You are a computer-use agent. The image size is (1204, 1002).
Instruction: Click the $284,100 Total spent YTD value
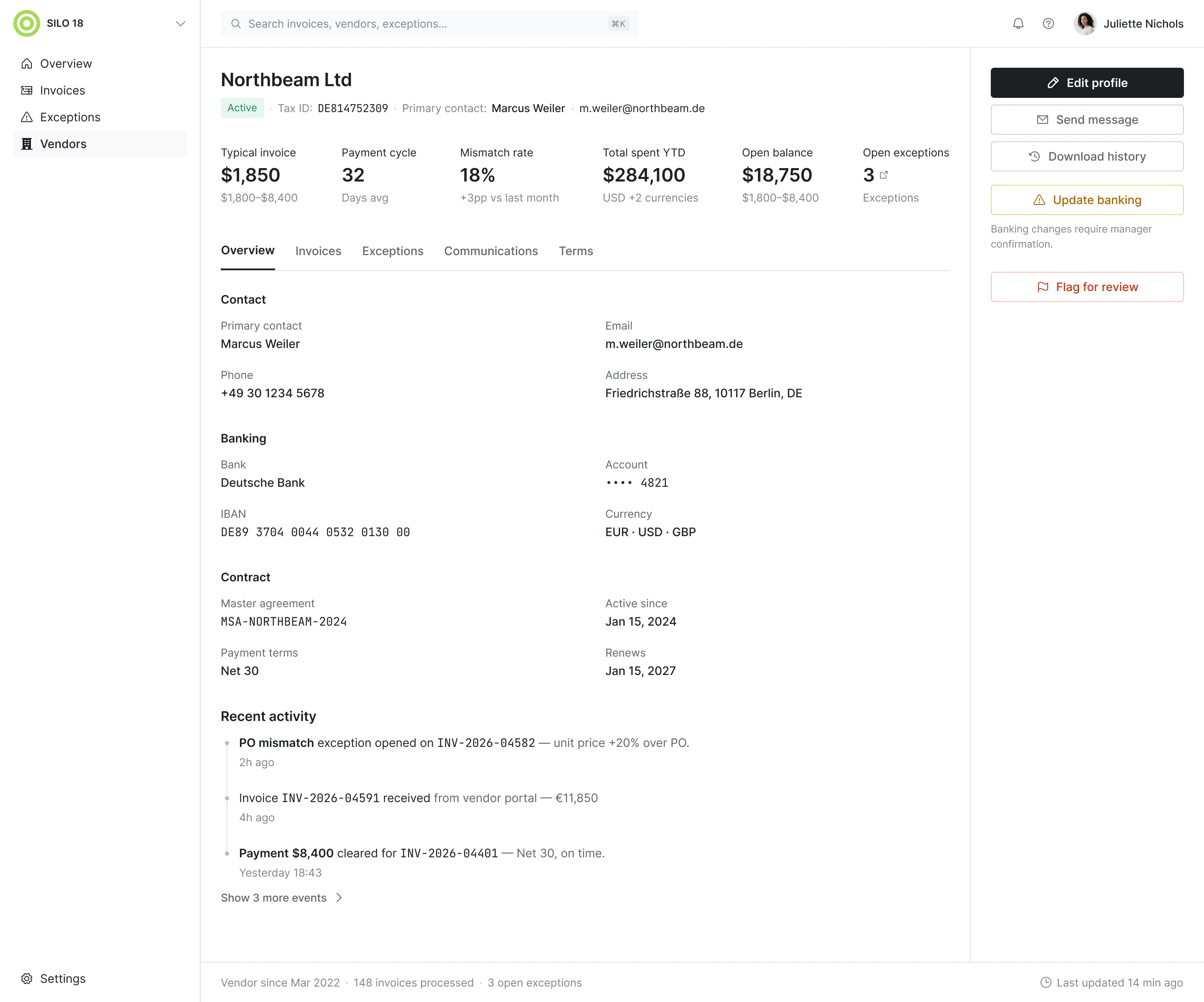click(x=644, y=175)
